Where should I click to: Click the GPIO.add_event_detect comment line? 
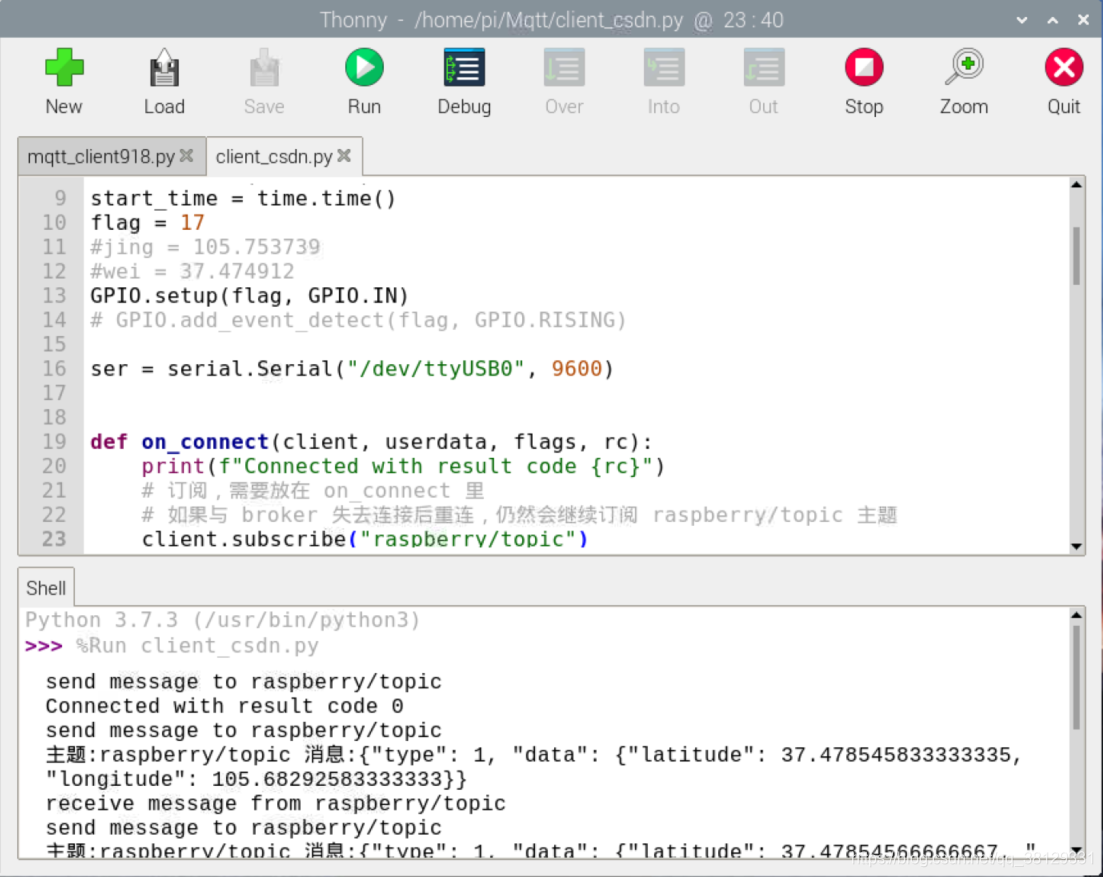(x=358, y=320)
